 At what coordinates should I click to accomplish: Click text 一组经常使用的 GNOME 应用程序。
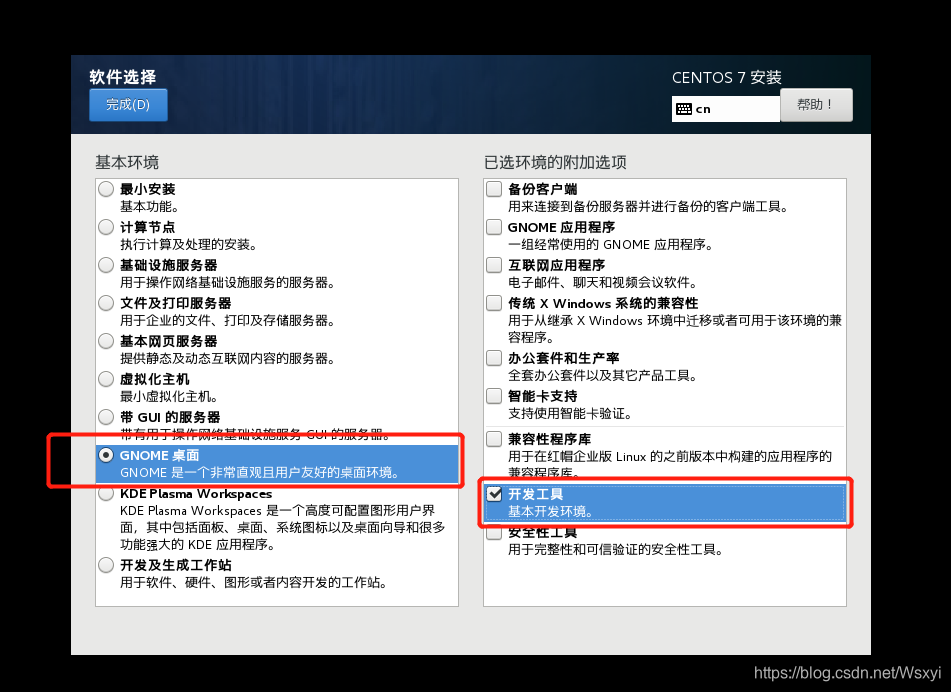pyautogui.click(x=611, y=244)
